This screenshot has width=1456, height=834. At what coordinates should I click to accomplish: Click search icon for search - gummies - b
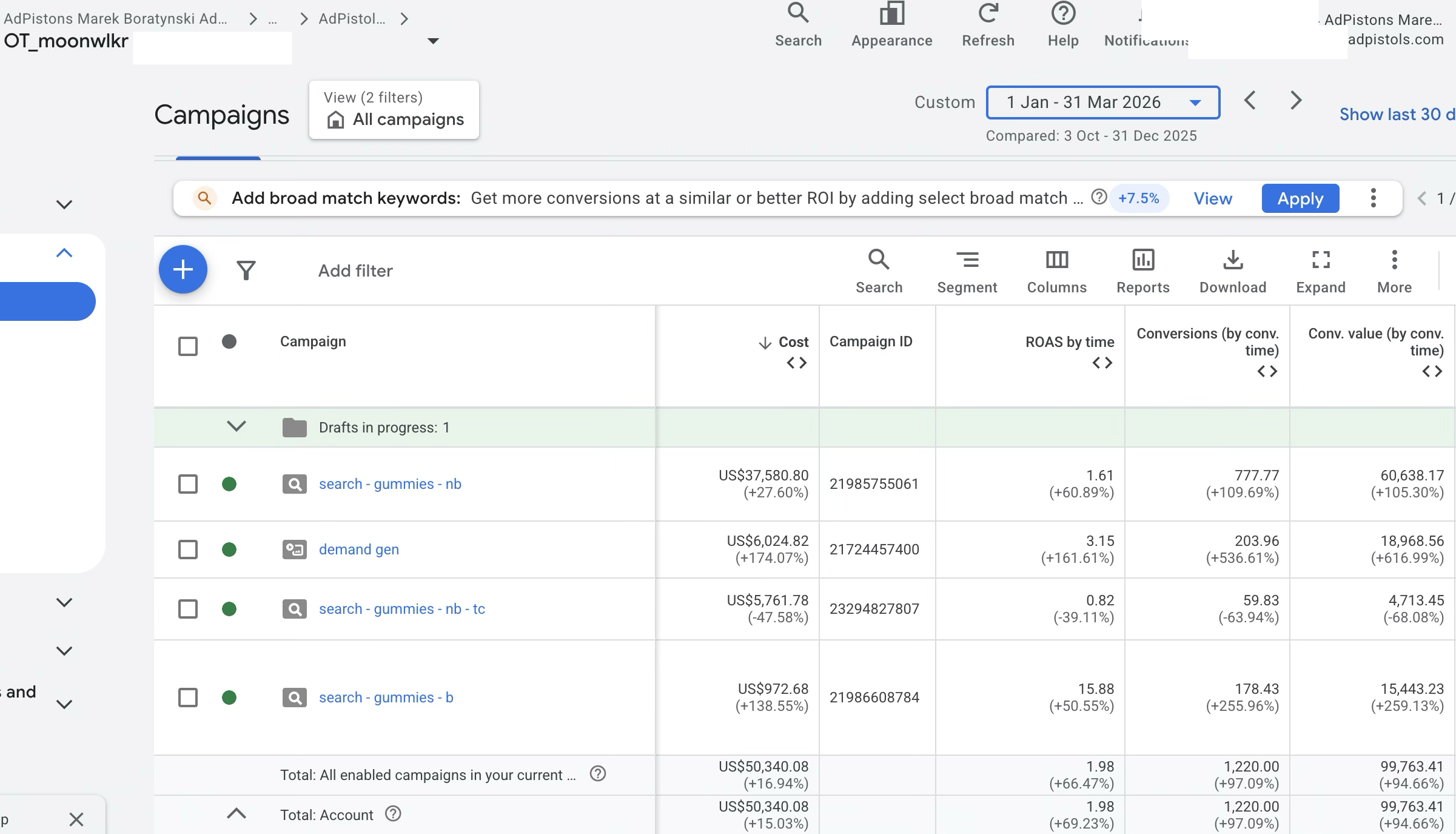point(295,698)
